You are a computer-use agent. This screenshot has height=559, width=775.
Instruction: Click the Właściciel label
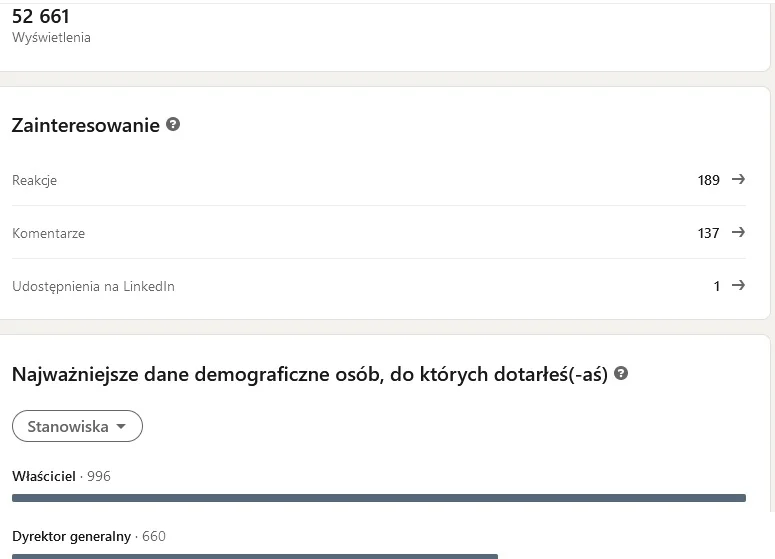pyautogui.click(x=43, y=476)
